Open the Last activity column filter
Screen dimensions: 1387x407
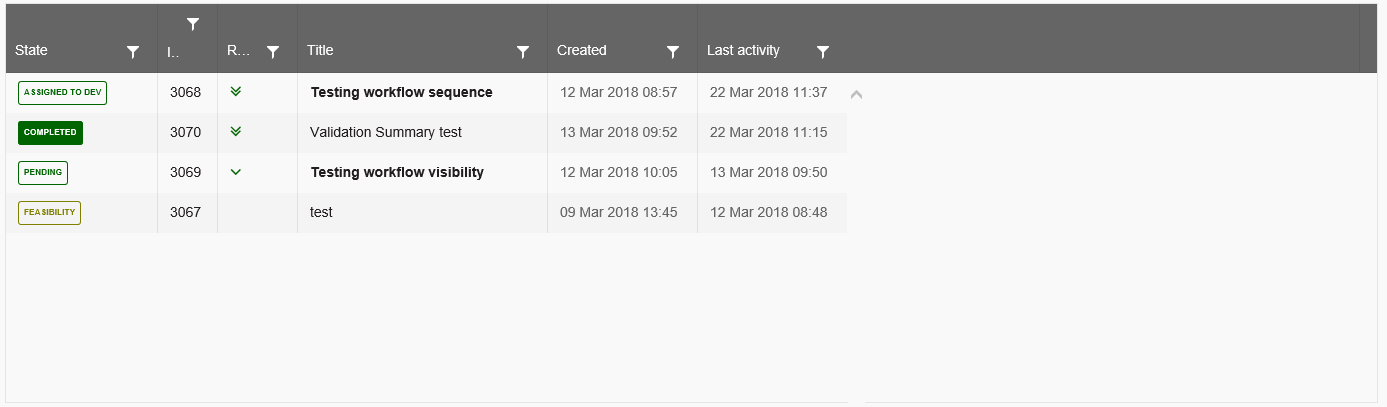(x=823, y=52)
